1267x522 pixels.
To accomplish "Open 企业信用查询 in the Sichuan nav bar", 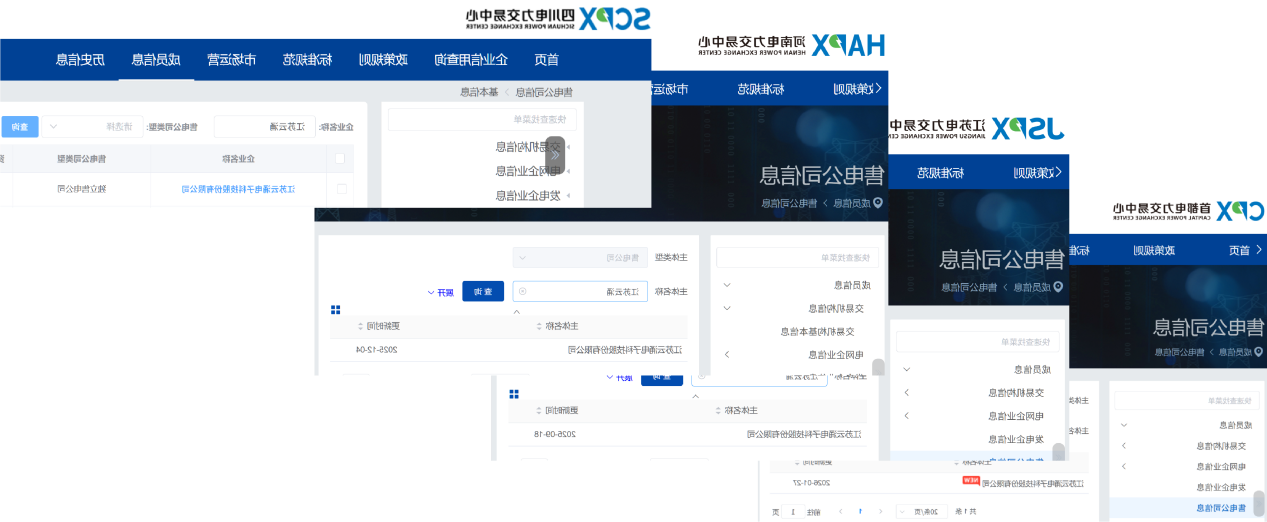I will (x=471, y=60).
